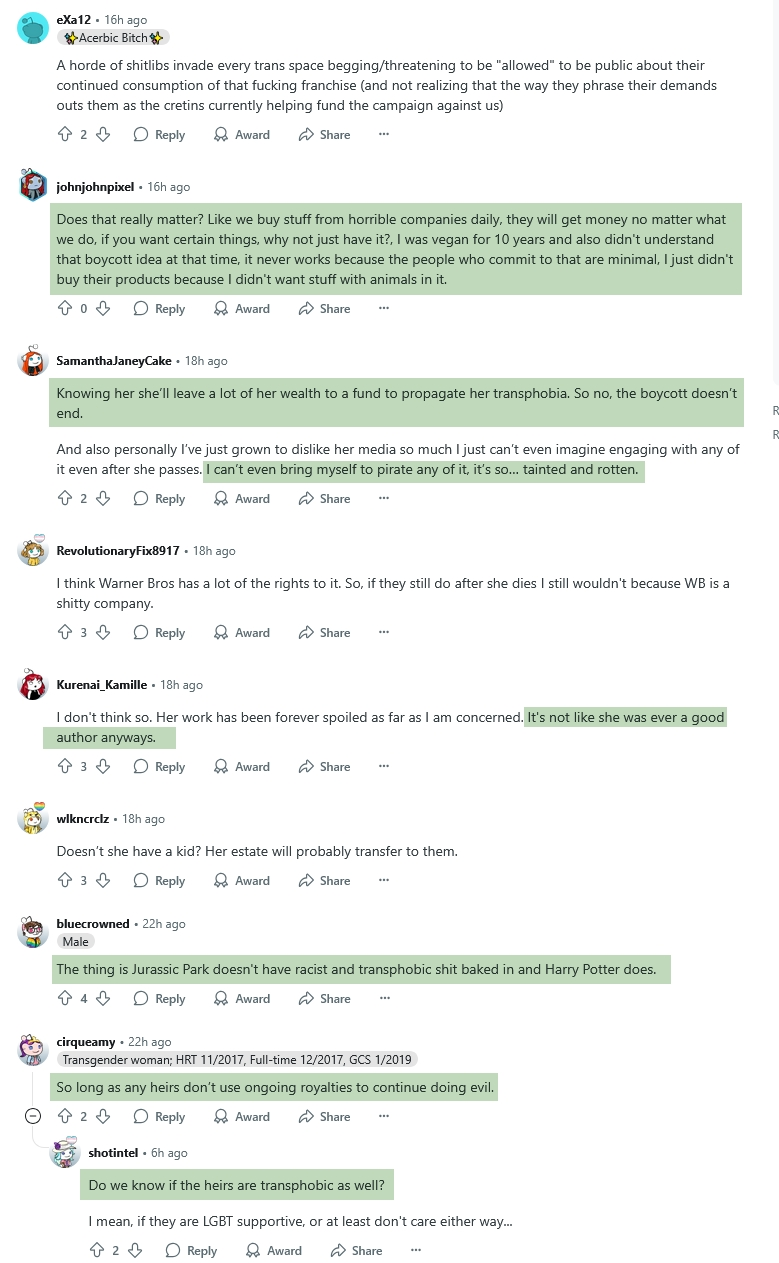Open more options on wlkncrclz's comment
Viewport: 779px width, 1263px height.
pos(383,880)
